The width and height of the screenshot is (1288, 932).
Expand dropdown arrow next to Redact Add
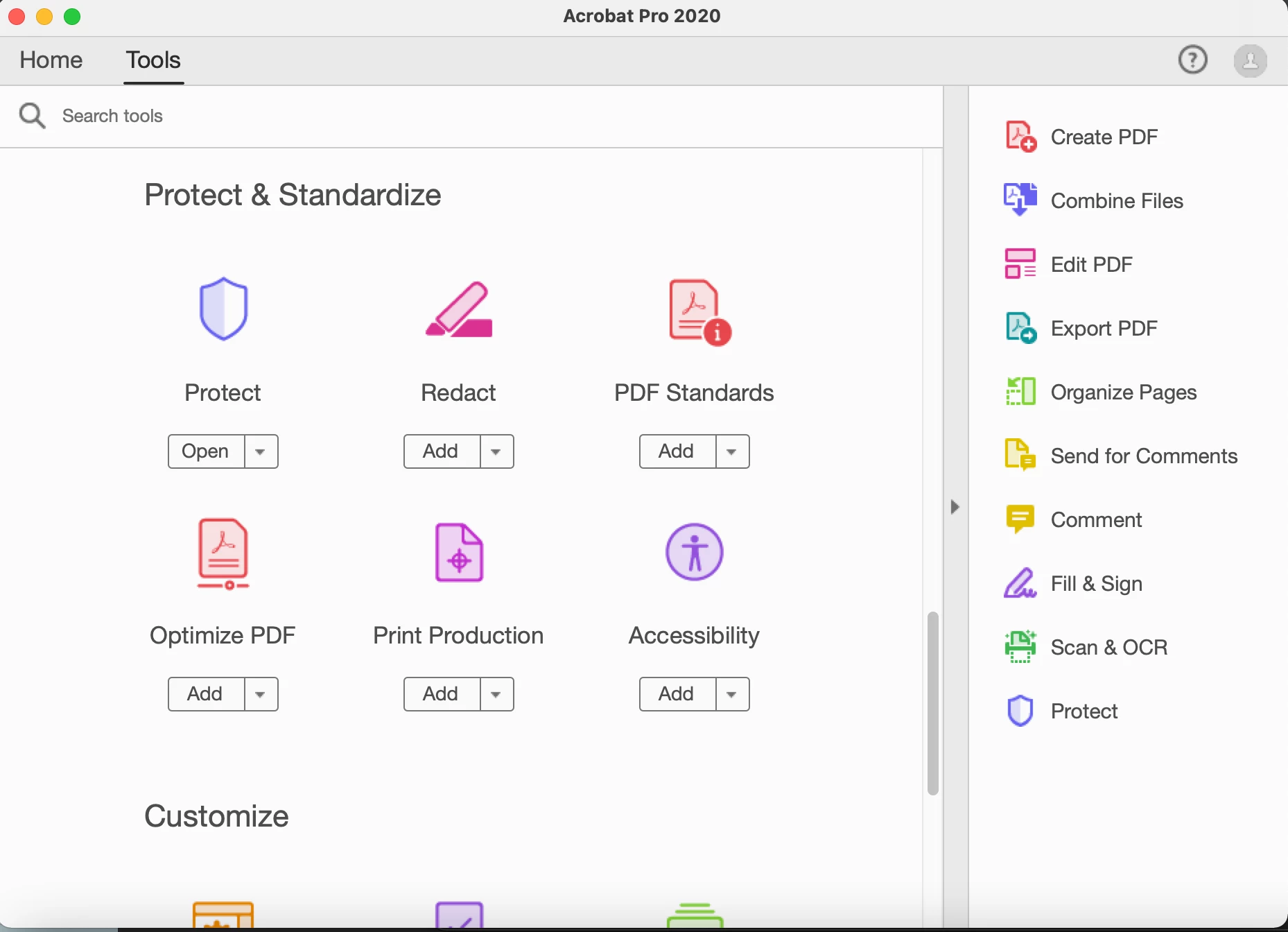(496, 451)
